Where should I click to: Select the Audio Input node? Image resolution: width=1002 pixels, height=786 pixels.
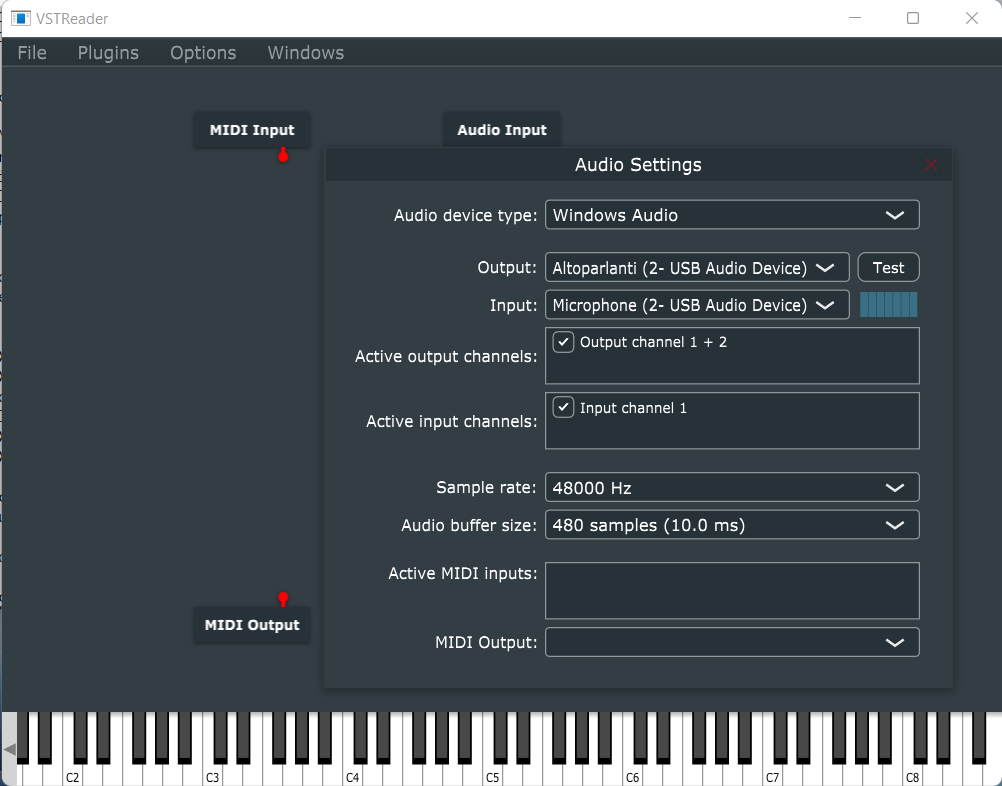pos(502,130)
